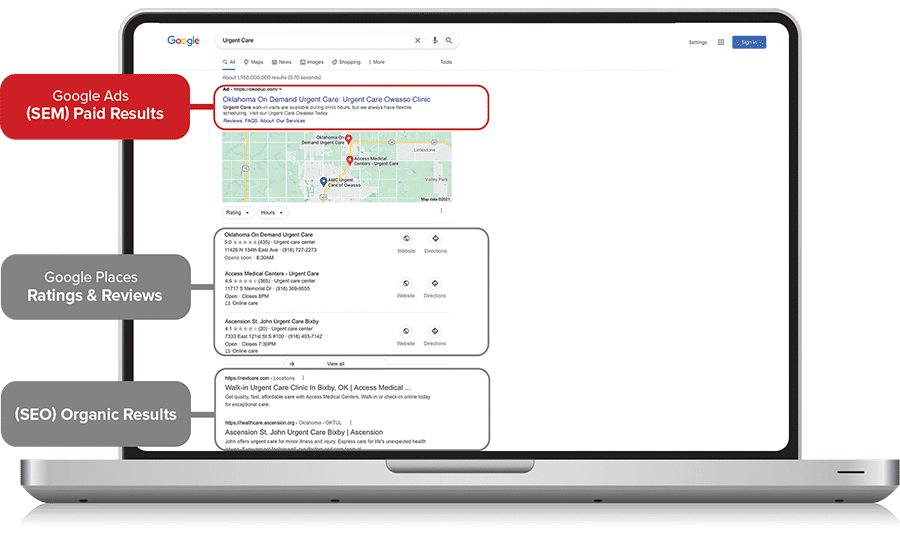Open the Hours filter dropdown
This screenshot has width=900, height=537.
(x=272, y=213)
